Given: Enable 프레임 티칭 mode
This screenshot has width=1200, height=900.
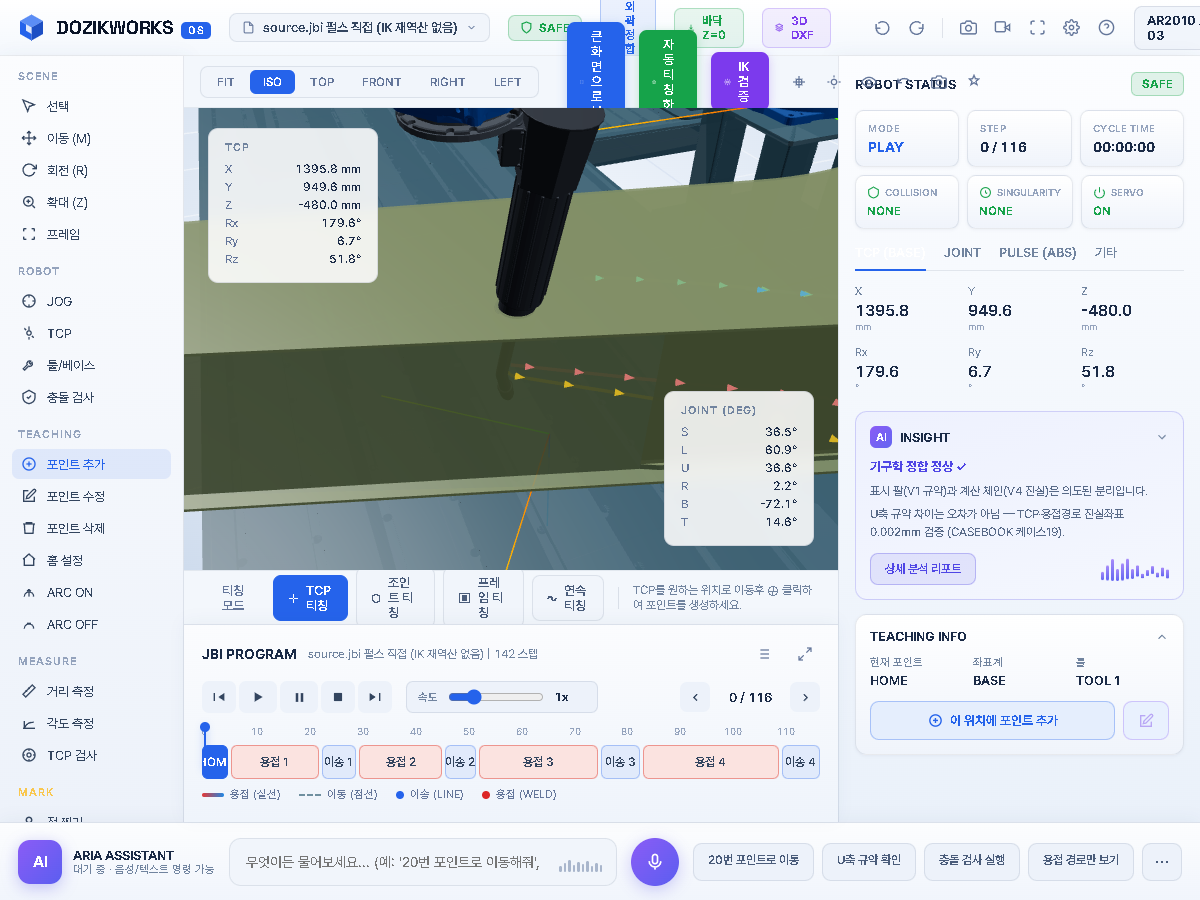Looking at the screenshot, I should pos(484,598).
